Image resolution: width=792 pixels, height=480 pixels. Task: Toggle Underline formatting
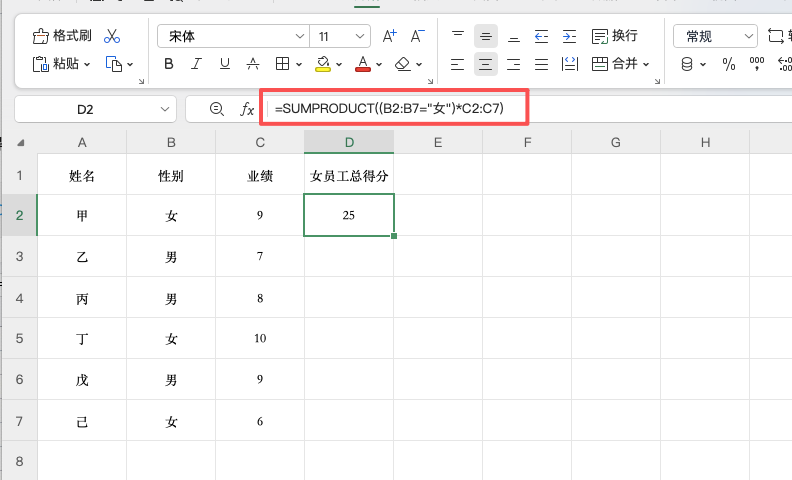coord(225,64)
